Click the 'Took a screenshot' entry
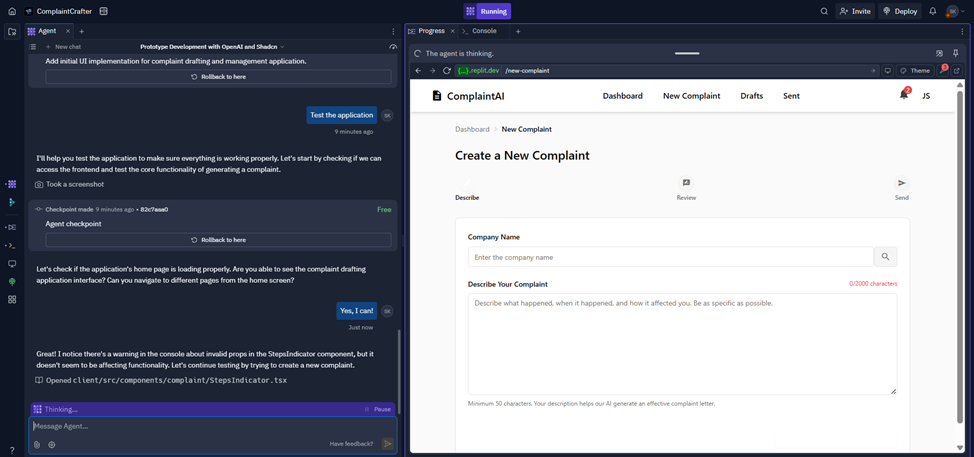This screenshot has width=974, height=457. pyautogui.click(x=70, y=184)
